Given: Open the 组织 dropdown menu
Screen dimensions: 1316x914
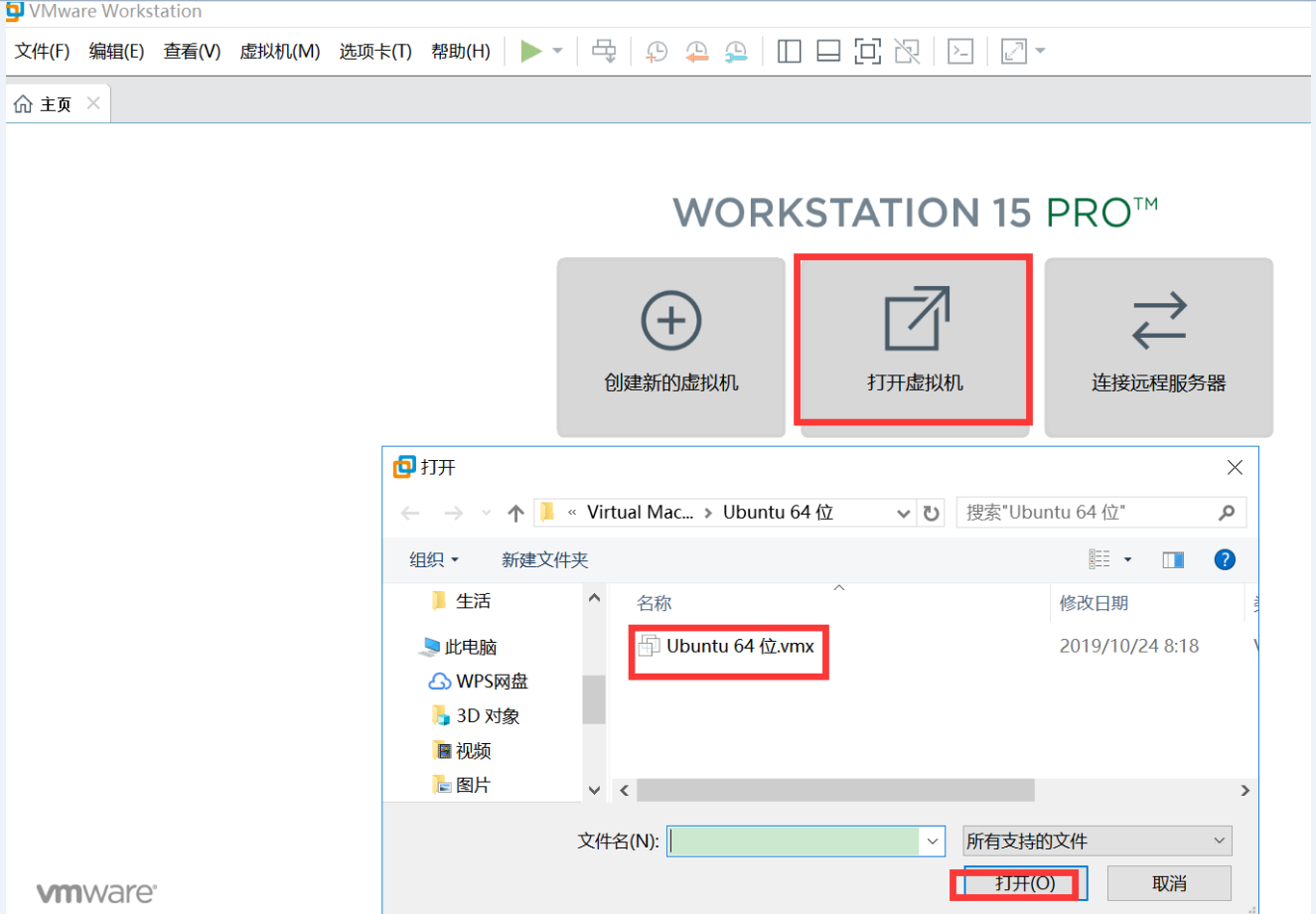Looking at the screenshot, I should tap(434, 560).
